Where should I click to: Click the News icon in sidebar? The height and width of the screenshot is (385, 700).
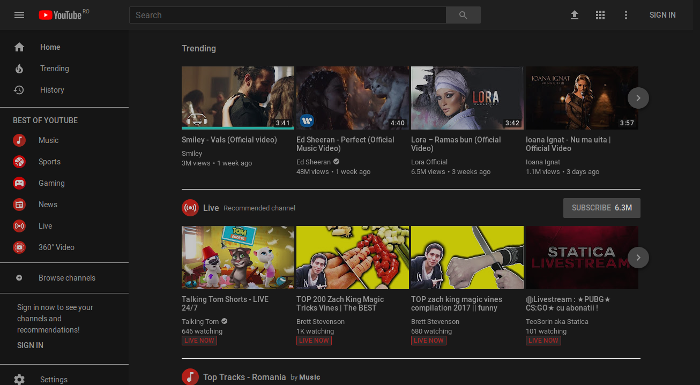click(19, 205)
